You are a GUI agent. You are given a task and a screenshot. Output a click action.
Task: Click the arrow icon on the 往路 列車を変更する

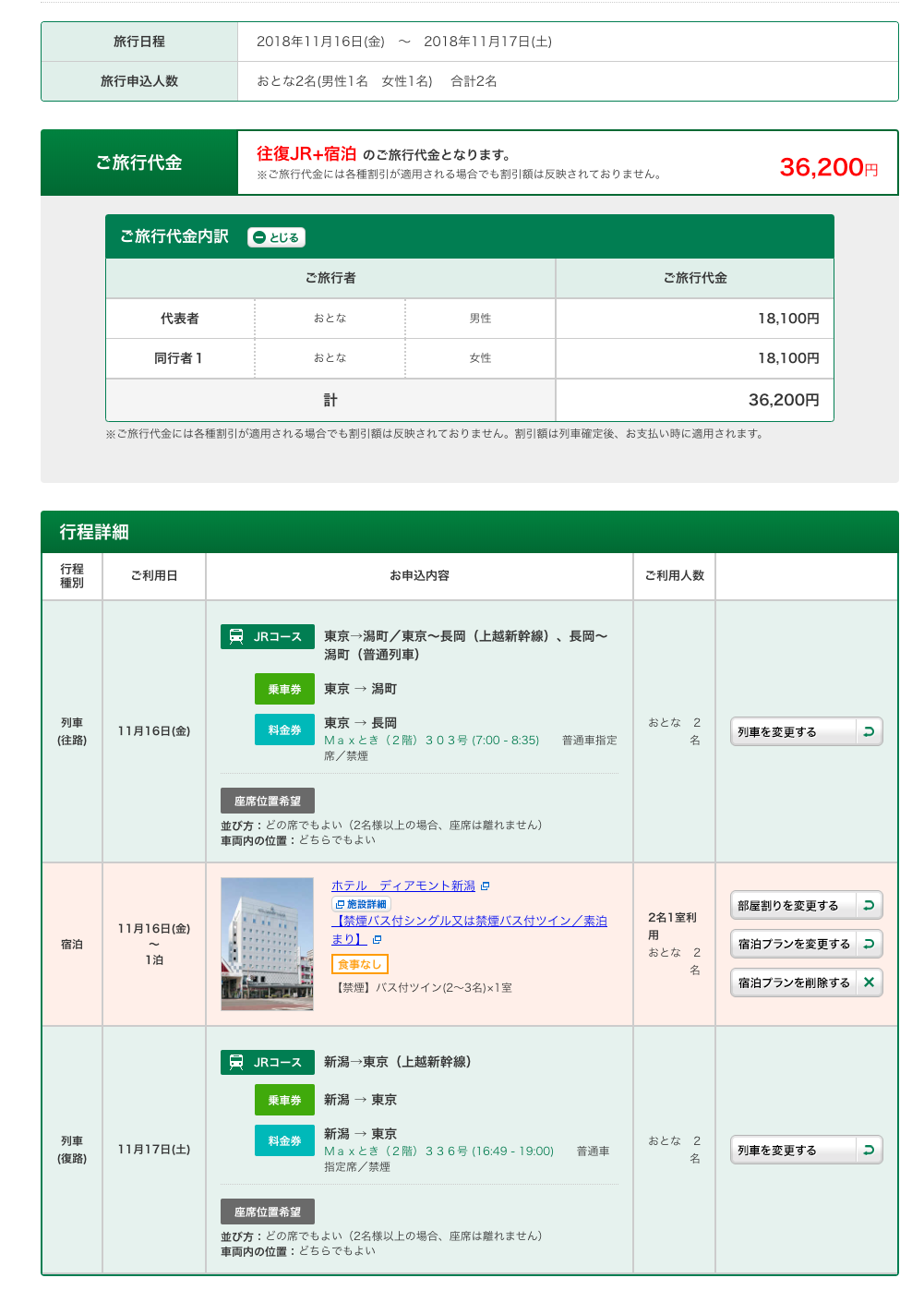click(x=869, y=731)
